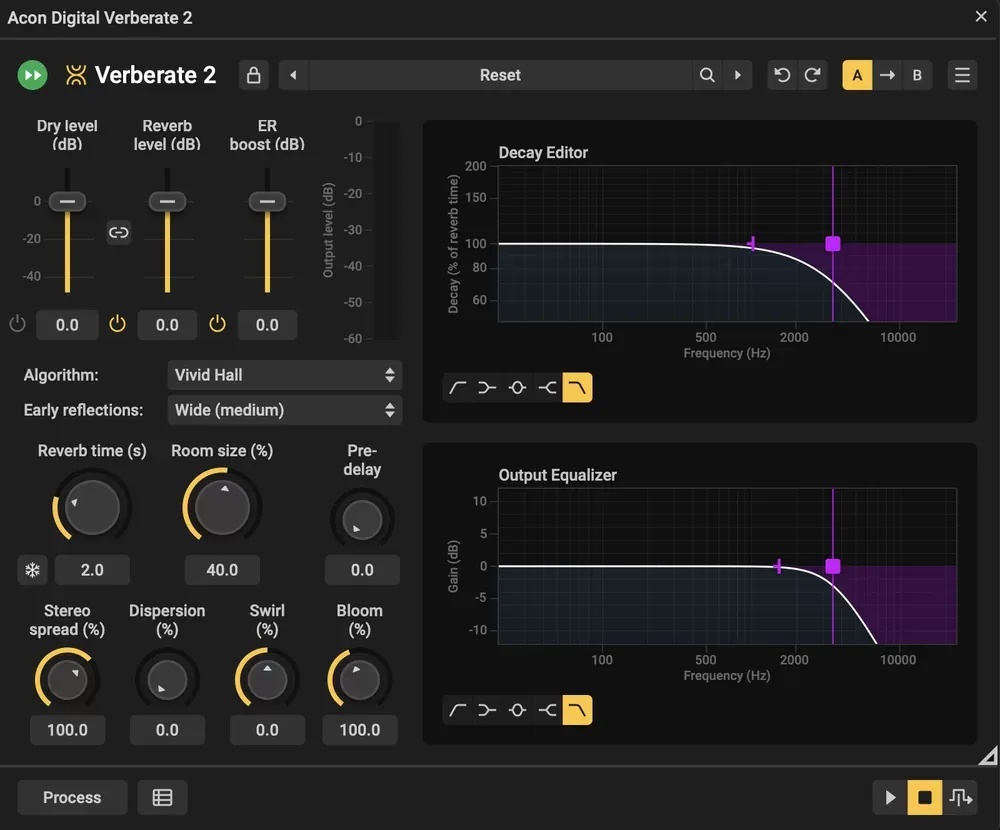This screenshot has width=1000, height=830.
Task: Select low-pass filter in Decay Editor
Action: (x=577, y=388)
